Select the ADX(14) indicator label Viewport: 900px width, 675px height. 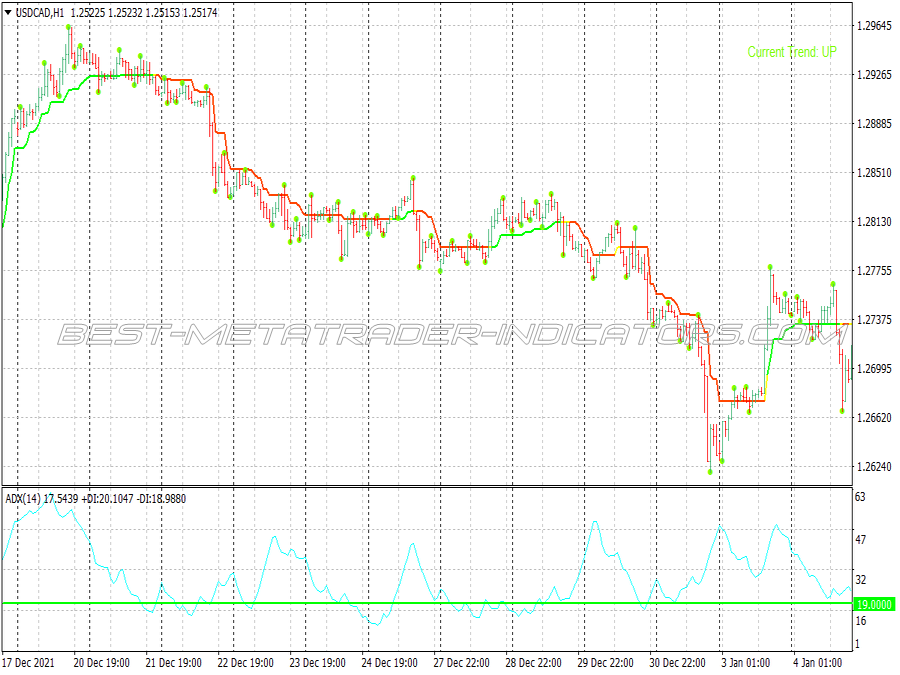(23, 499)
